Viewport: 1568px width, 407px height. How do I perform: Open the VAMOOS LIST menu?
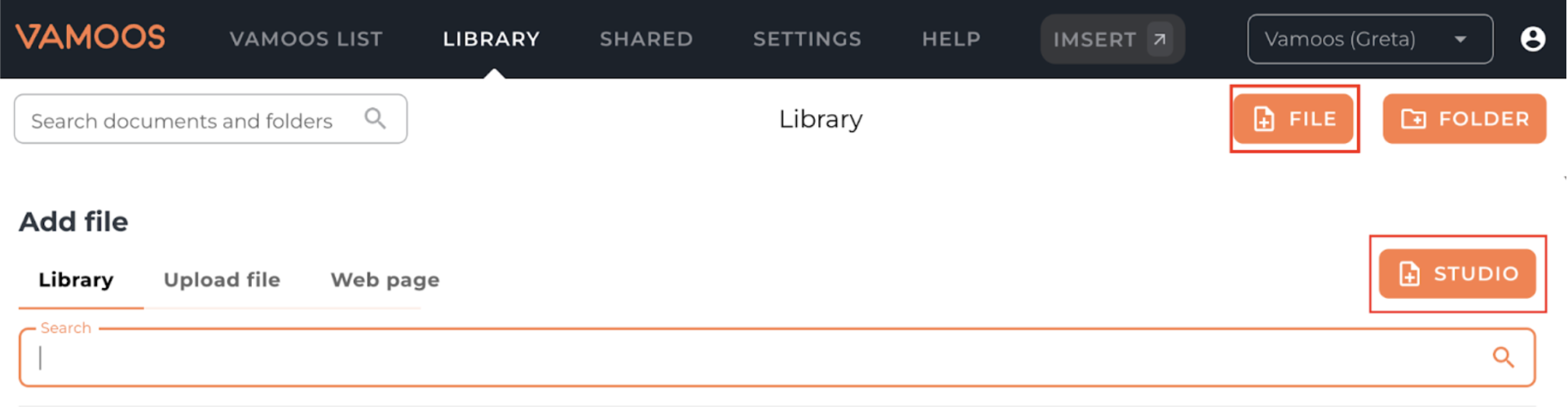click(306, 39)
